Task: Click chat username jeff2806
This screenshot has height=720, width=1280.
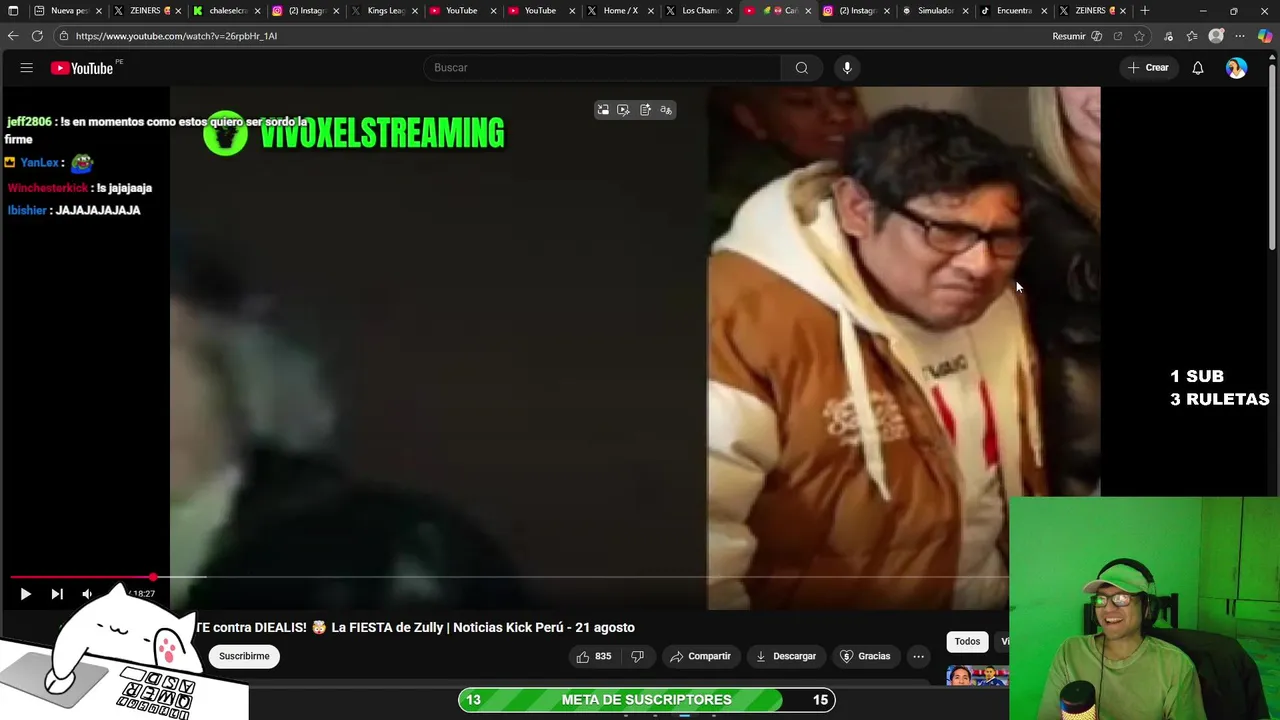Action: tap(29, 122)
